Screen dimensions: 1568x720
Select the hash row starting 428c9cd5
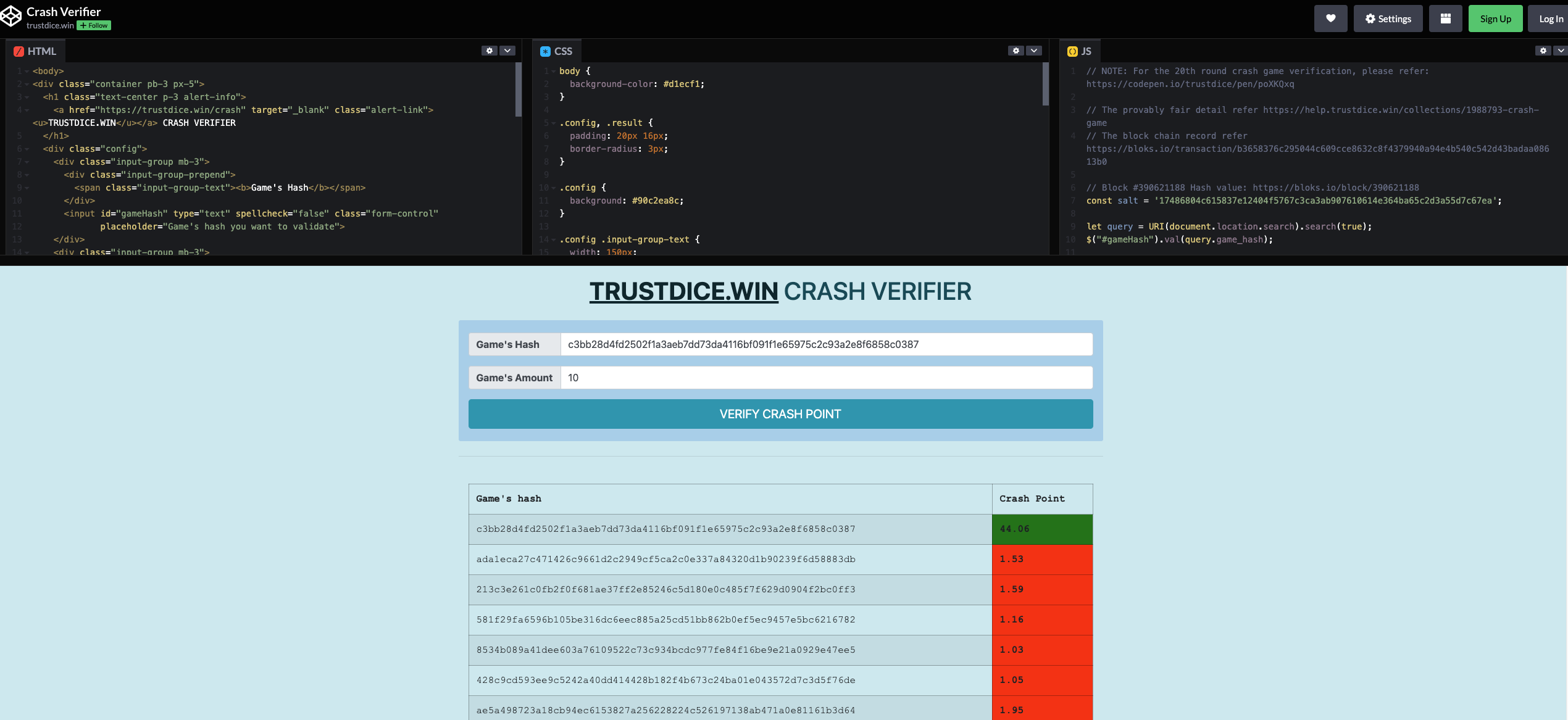tap(730, 681)
